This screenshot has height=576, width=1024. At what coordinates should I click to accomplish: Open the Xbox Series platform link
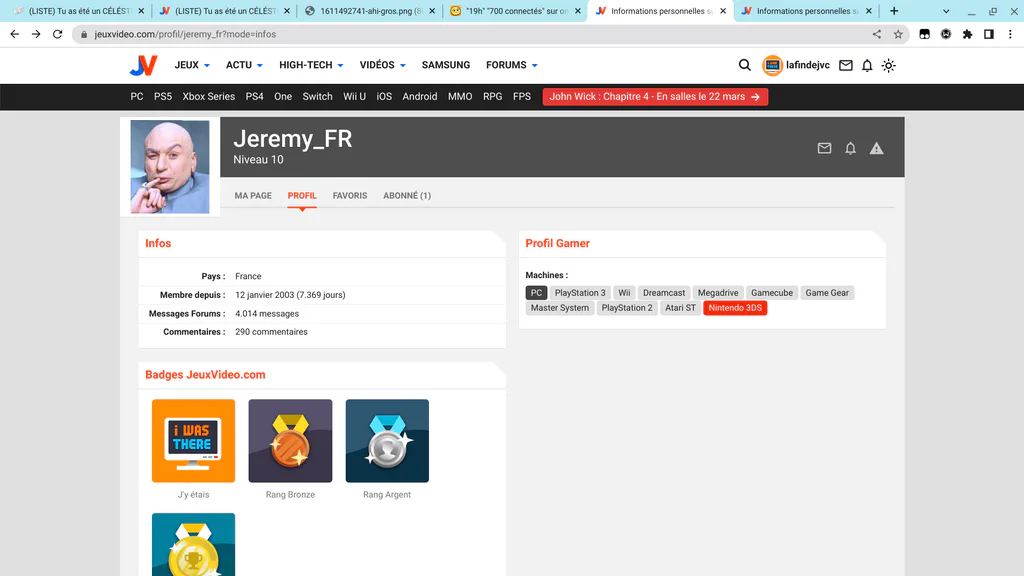(x=208, y=97)
